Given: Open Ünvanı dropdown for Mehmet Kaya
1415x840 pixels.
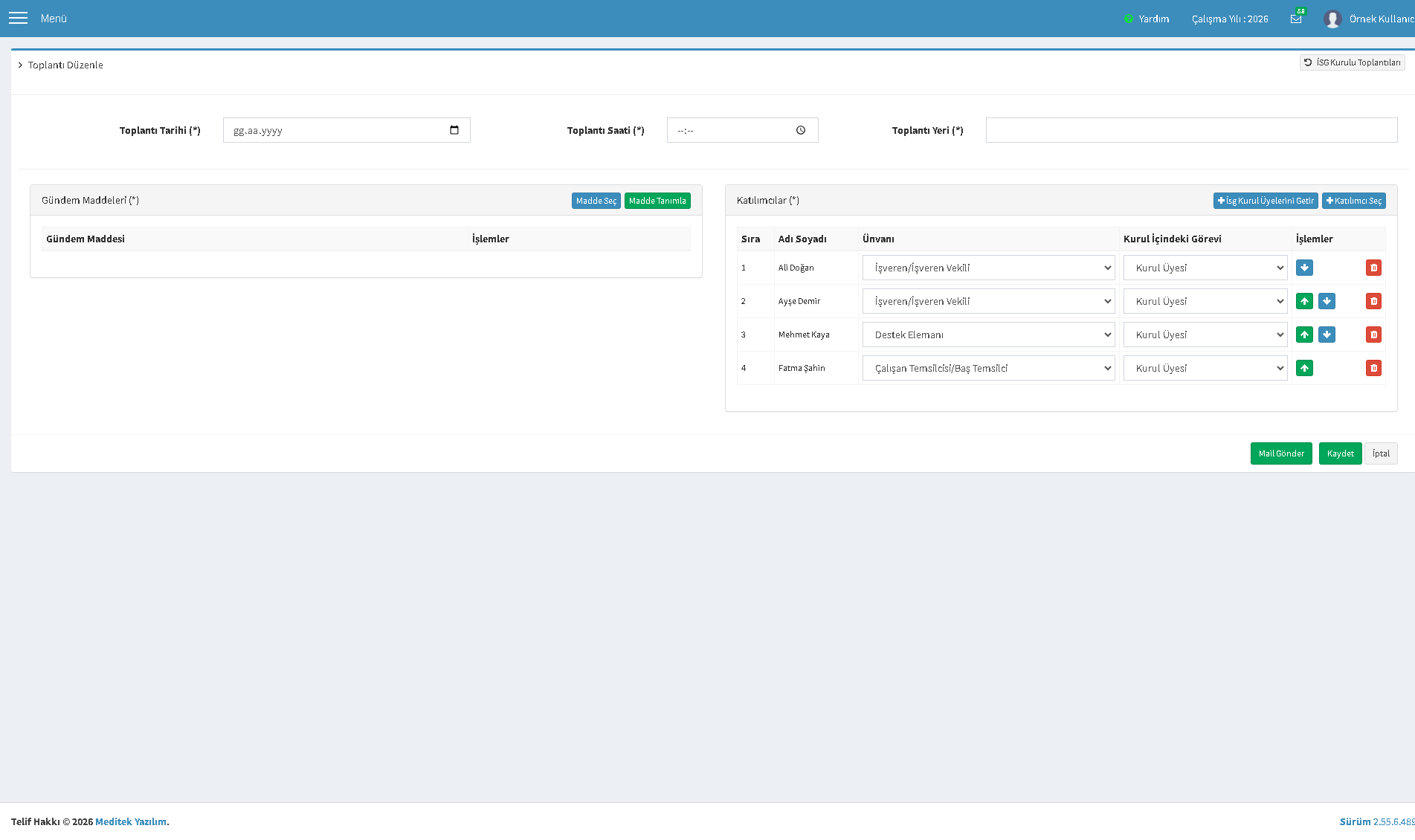Looking at the screenshot, I should (988, 335).
